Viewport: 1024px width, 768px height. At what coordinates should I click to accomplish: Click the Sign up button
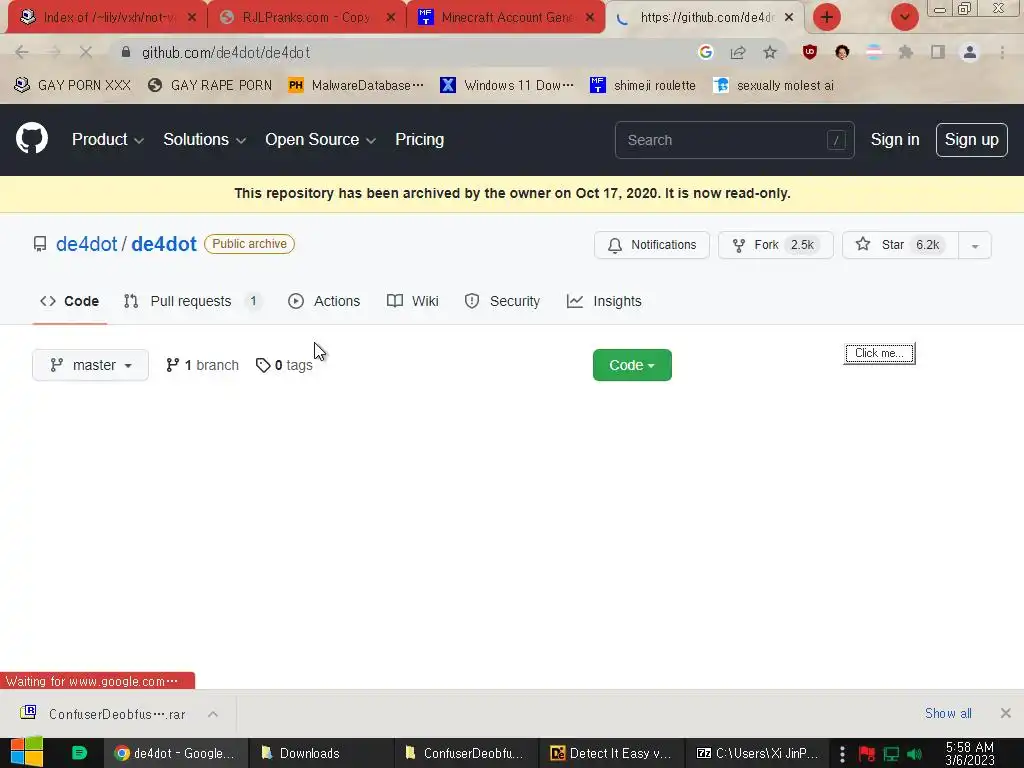tap(971, 139)
